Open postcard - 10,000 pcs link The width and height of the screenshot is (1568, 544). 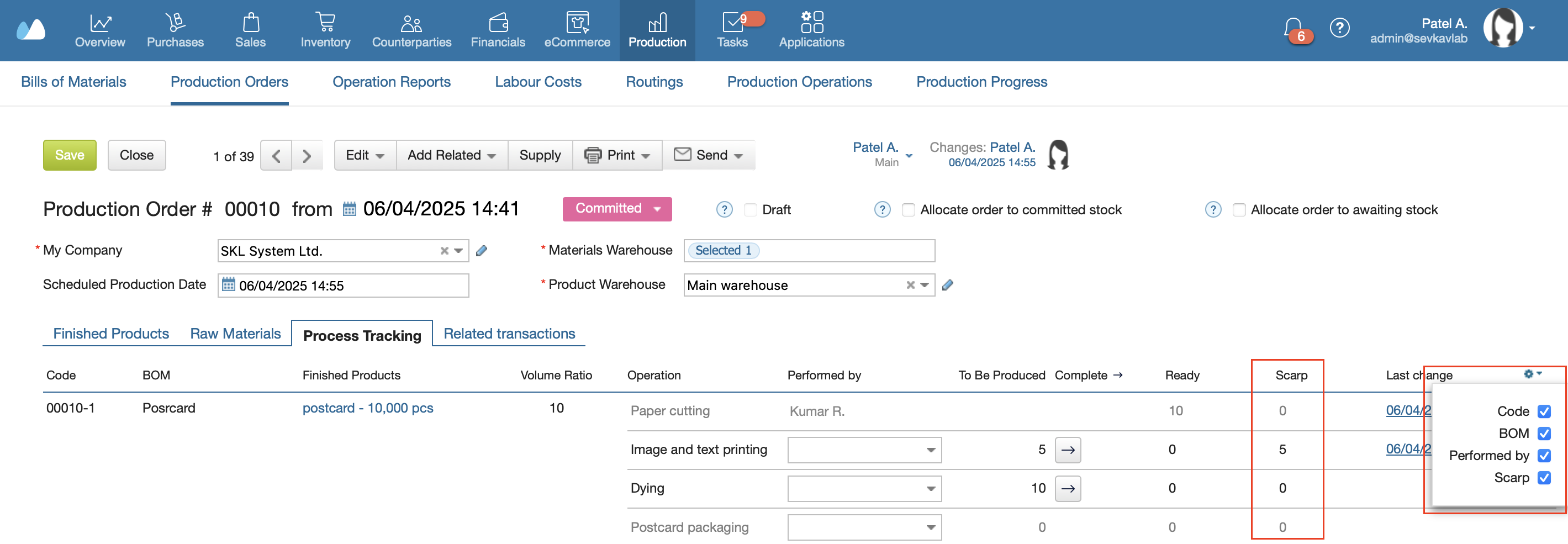[x=368, y=408]
